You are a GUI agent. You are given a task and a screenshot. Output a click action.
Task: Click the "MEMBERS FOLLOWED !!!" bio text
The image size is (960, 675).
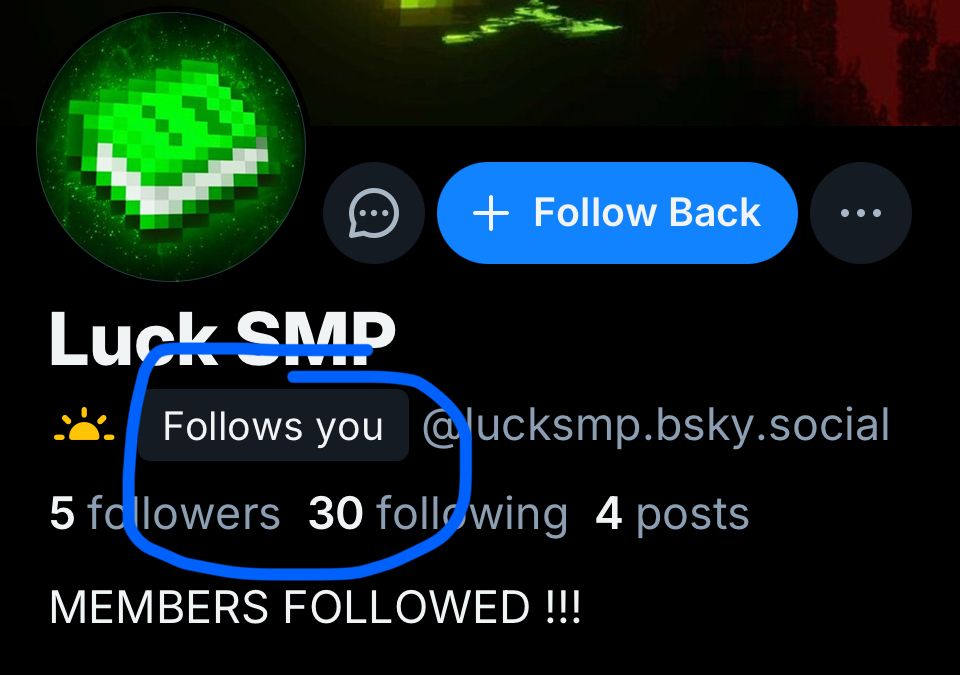315,606
